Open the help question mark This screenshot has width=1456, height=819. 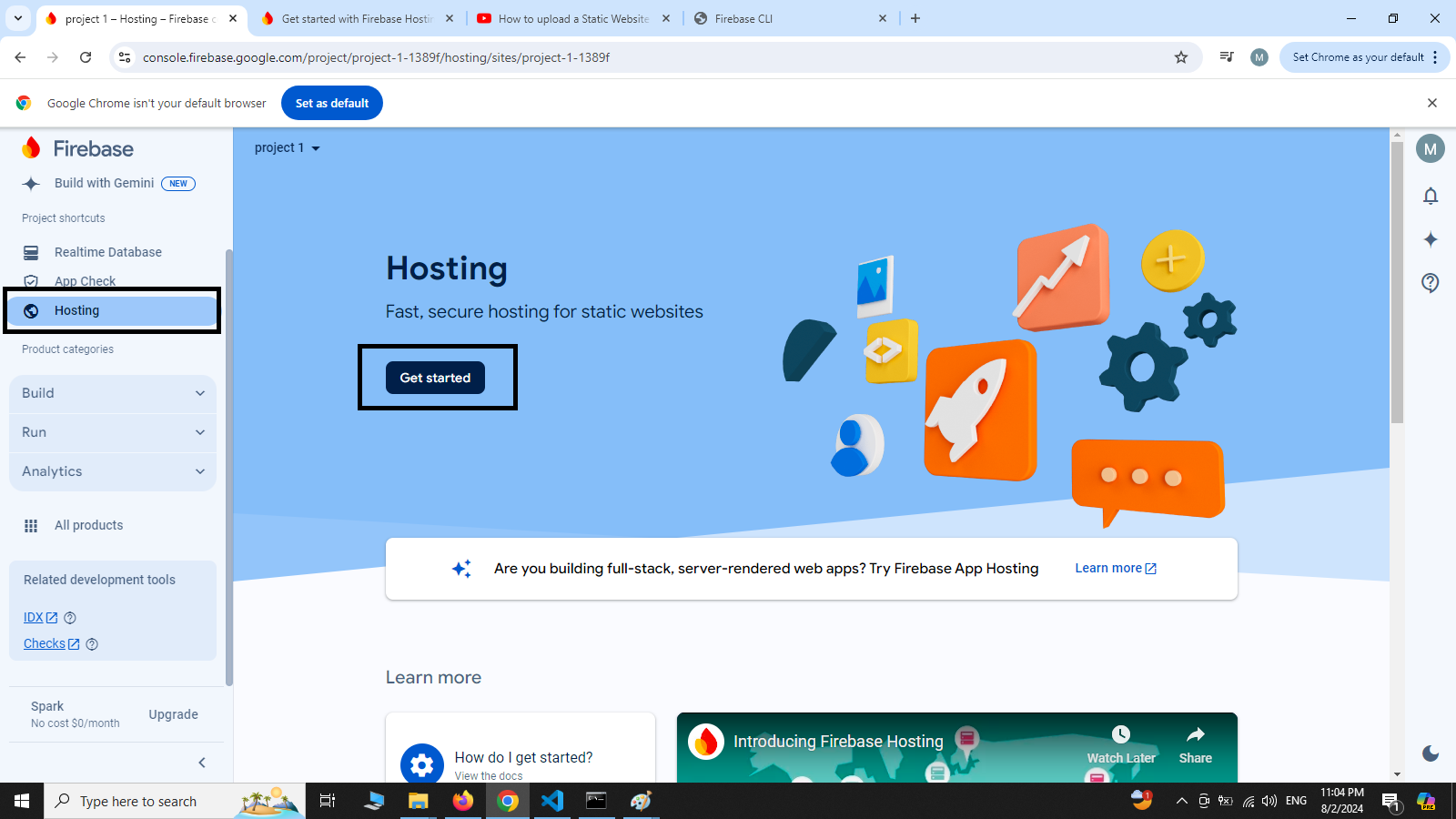point(1431,283)
